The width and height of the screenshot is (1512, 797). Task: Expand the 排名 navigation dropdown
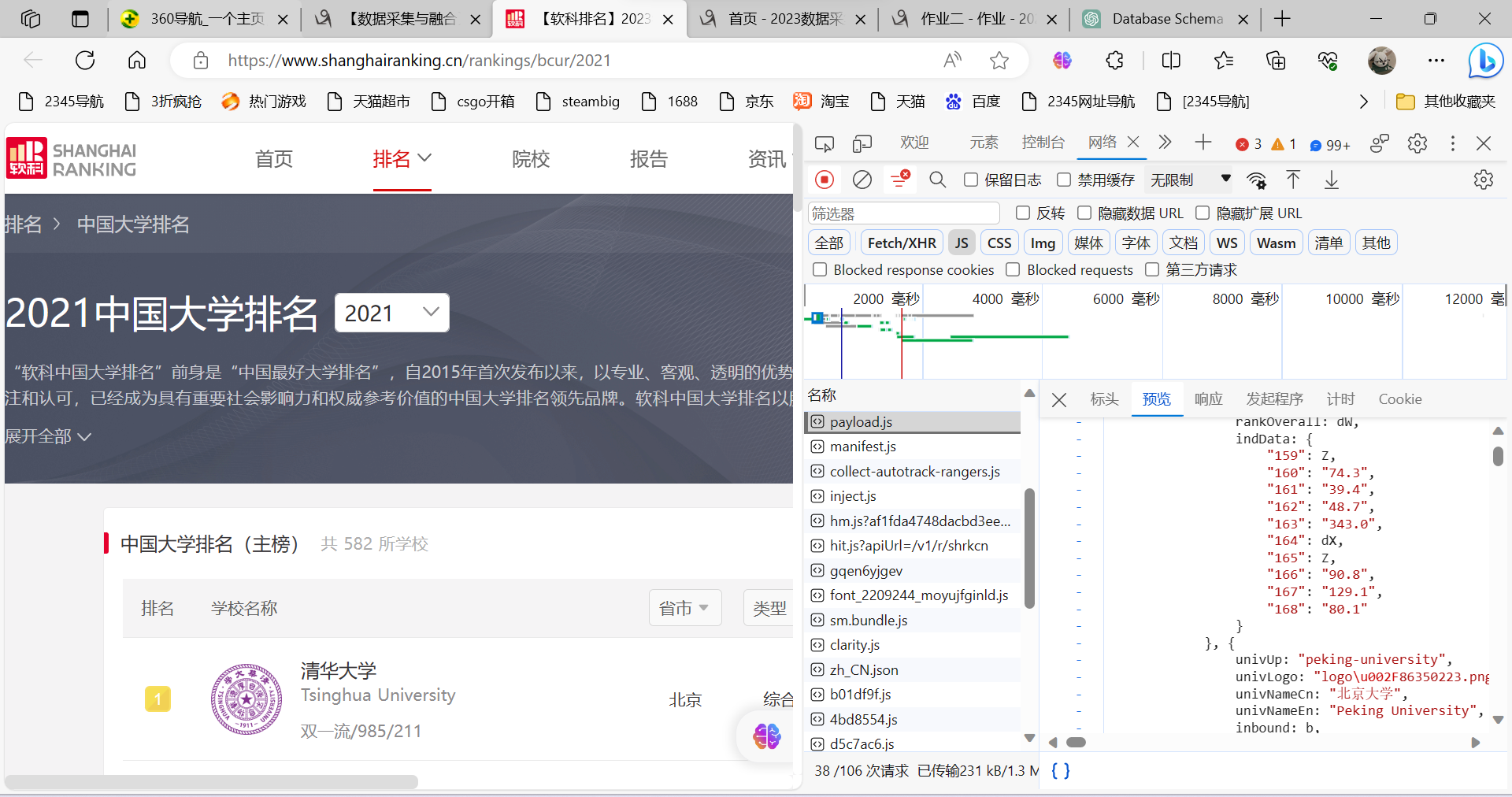pyautogui.click(x=402, y=158)
